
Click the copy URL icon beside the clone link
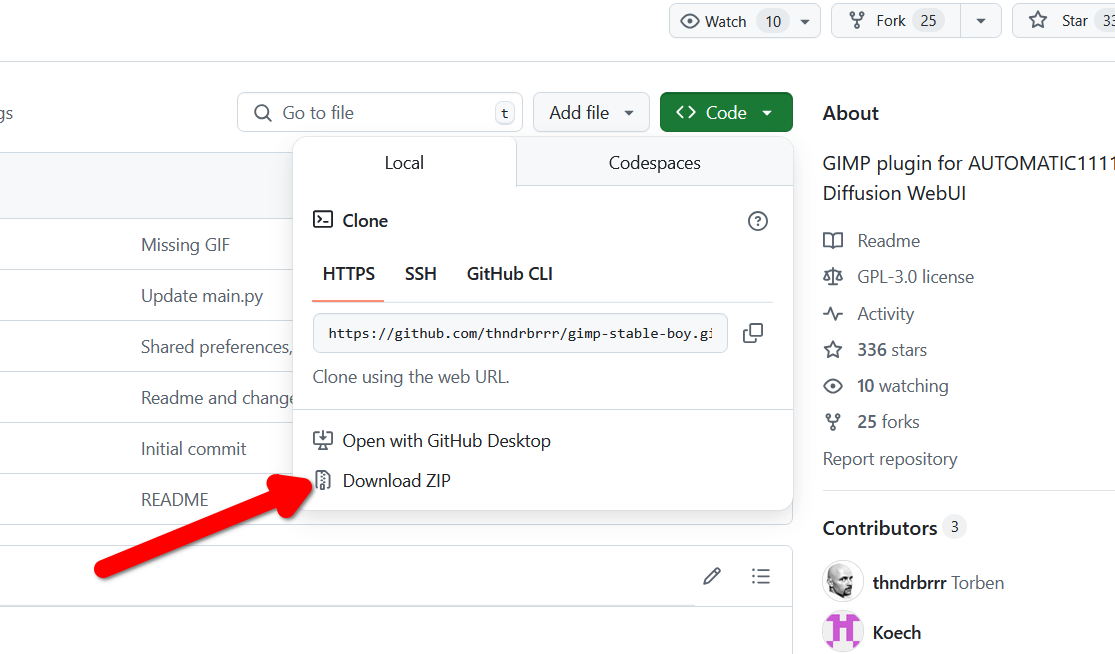pos(753,333)
